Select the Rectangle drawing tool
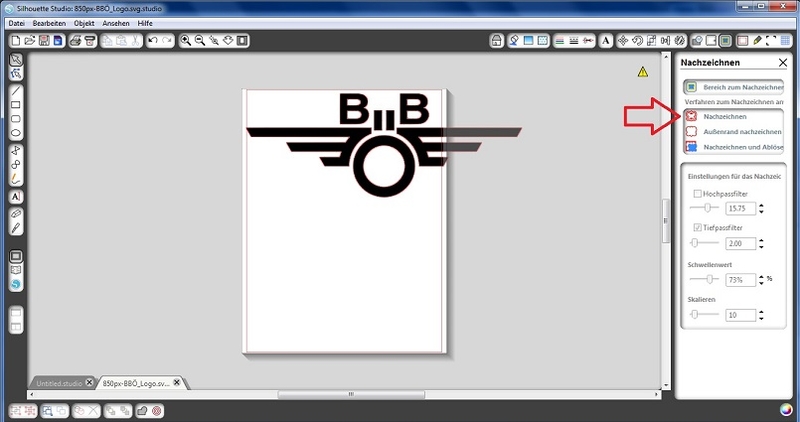Viewport: 800px width, 422px height. [16, 104]
